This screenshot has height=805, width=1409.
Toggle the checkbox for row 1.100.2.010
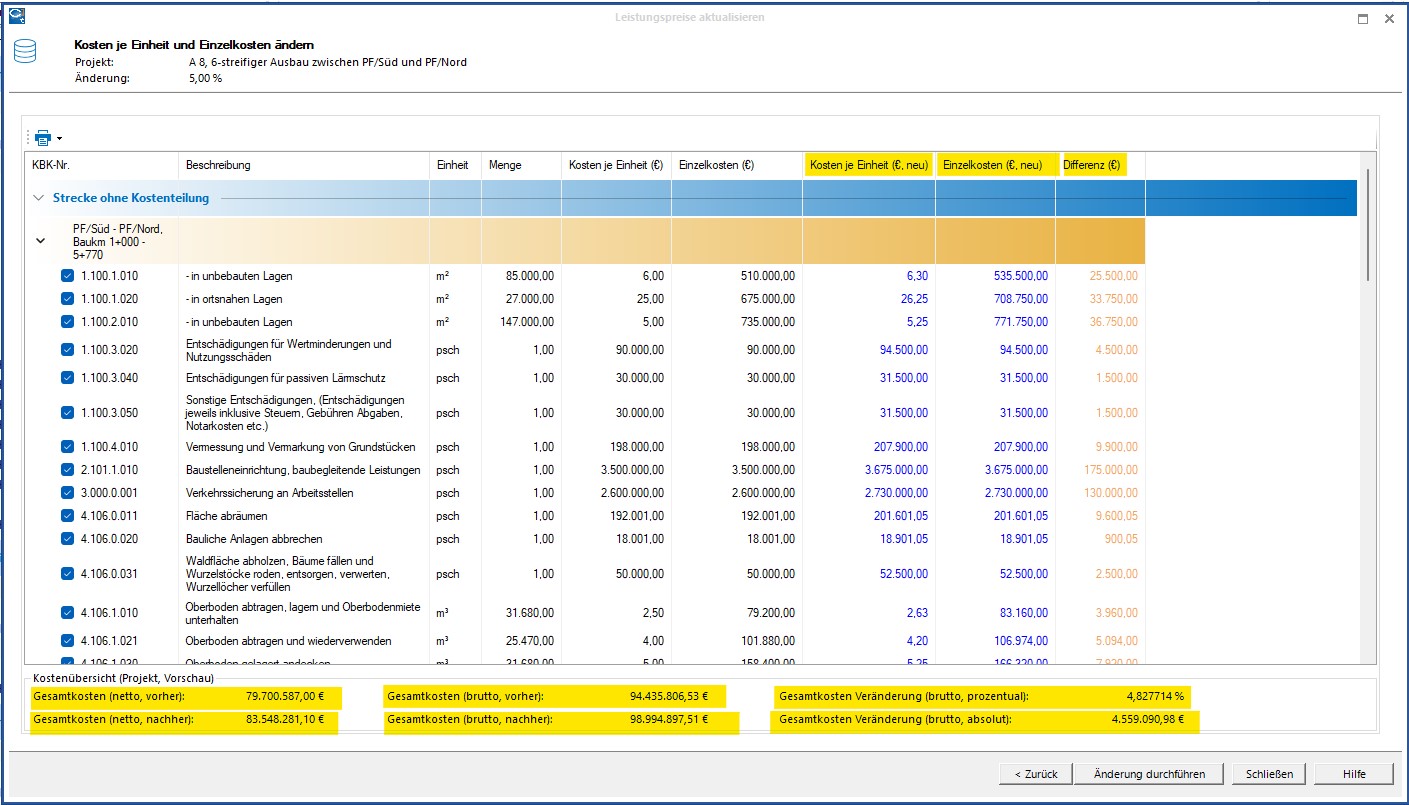click(x=67, y=322)
